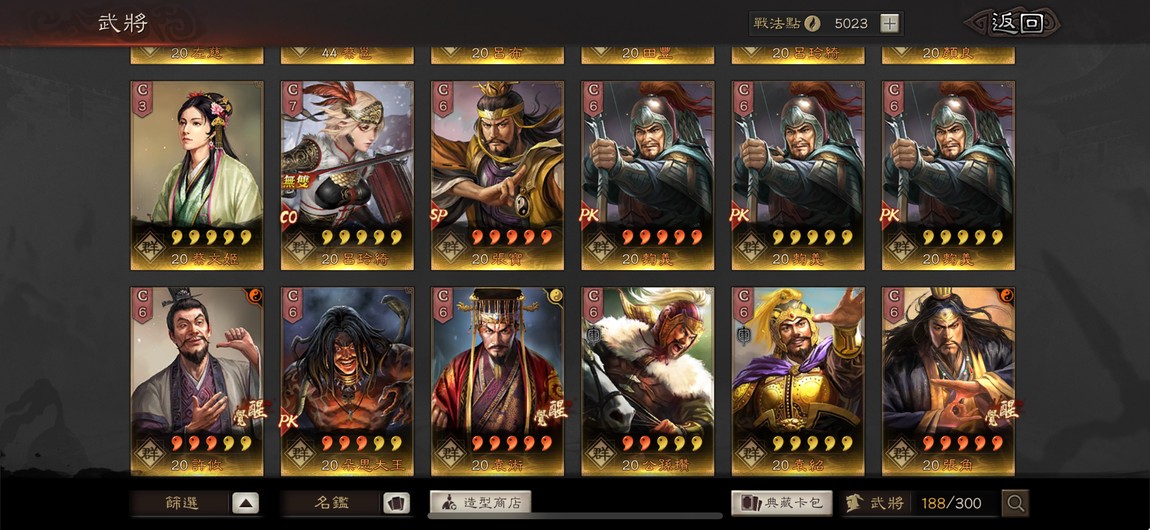Open the 造型商店 skin shop
The height and width of the screenshot is (530, 1150).
tap(480, 503)
